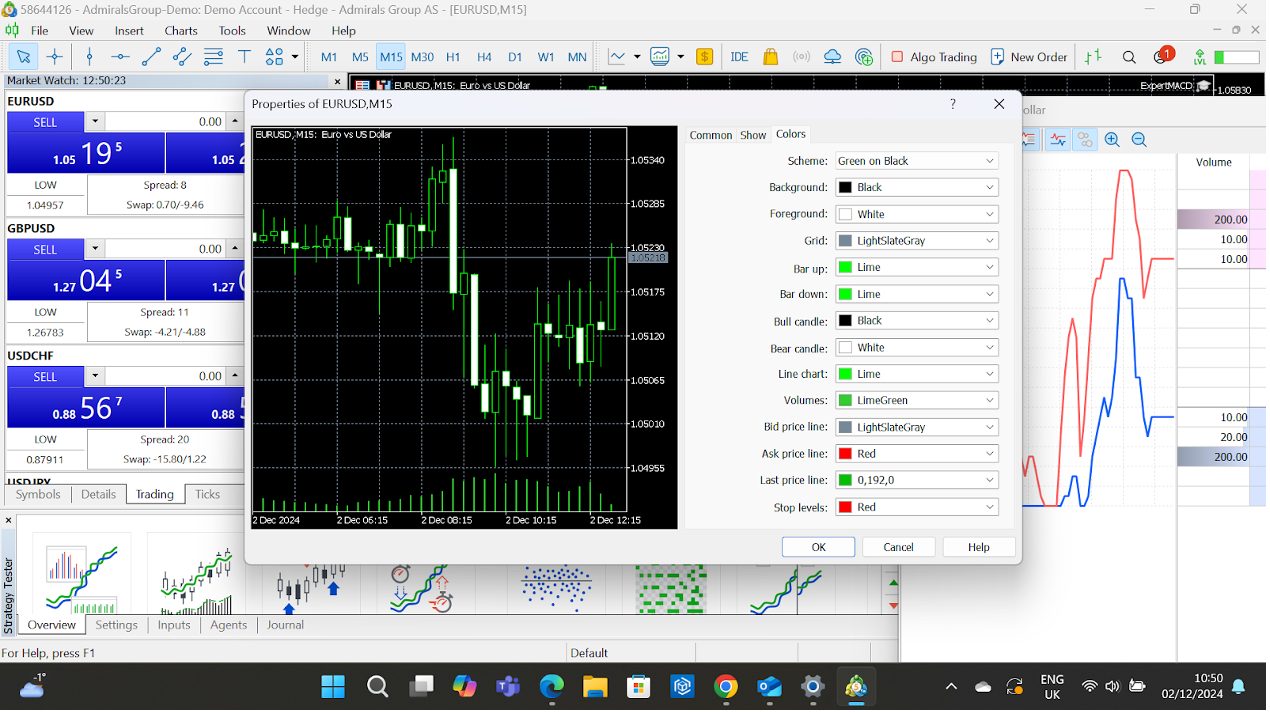Viewport: 1270px width, 712px height.
Task: Open the shapes and objects tool
Action: click(x=276, y=57)
